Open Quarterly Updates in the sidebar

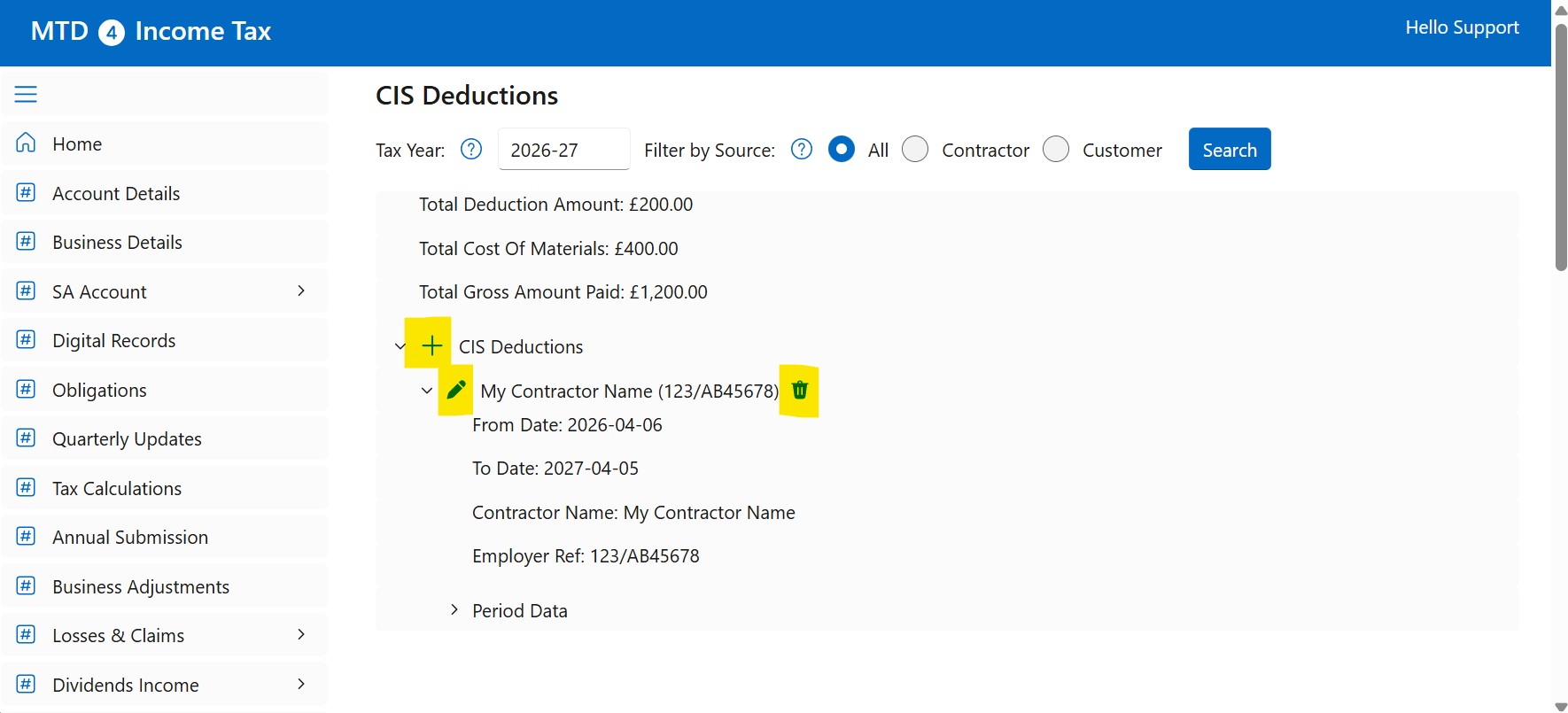click(x=165, y=438)
